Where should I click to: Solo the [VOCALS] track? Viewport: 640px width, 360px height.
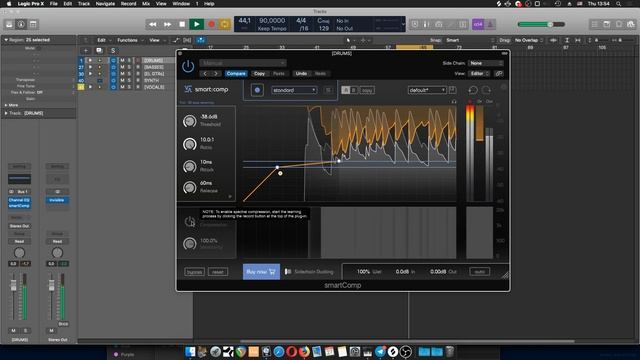pyautogui.click(x=129, y=87)
